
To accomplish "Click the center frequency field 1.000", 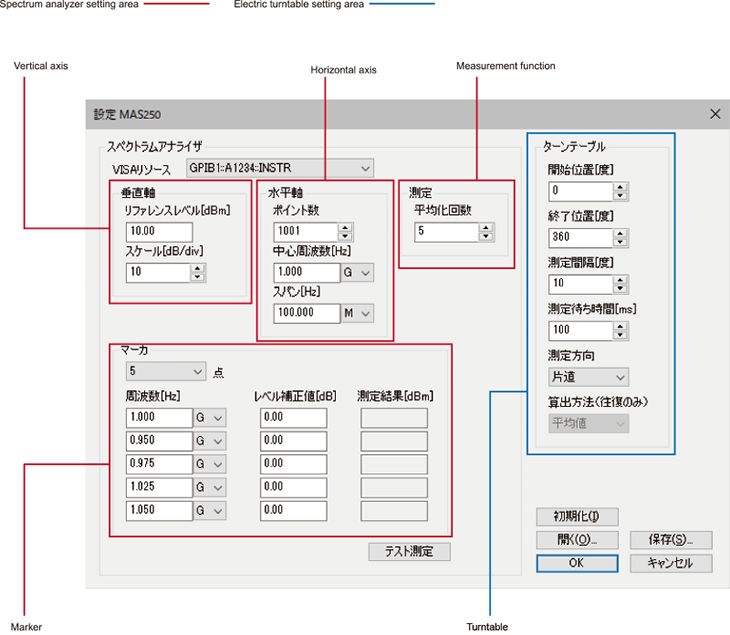I will (x=307, y=272).
